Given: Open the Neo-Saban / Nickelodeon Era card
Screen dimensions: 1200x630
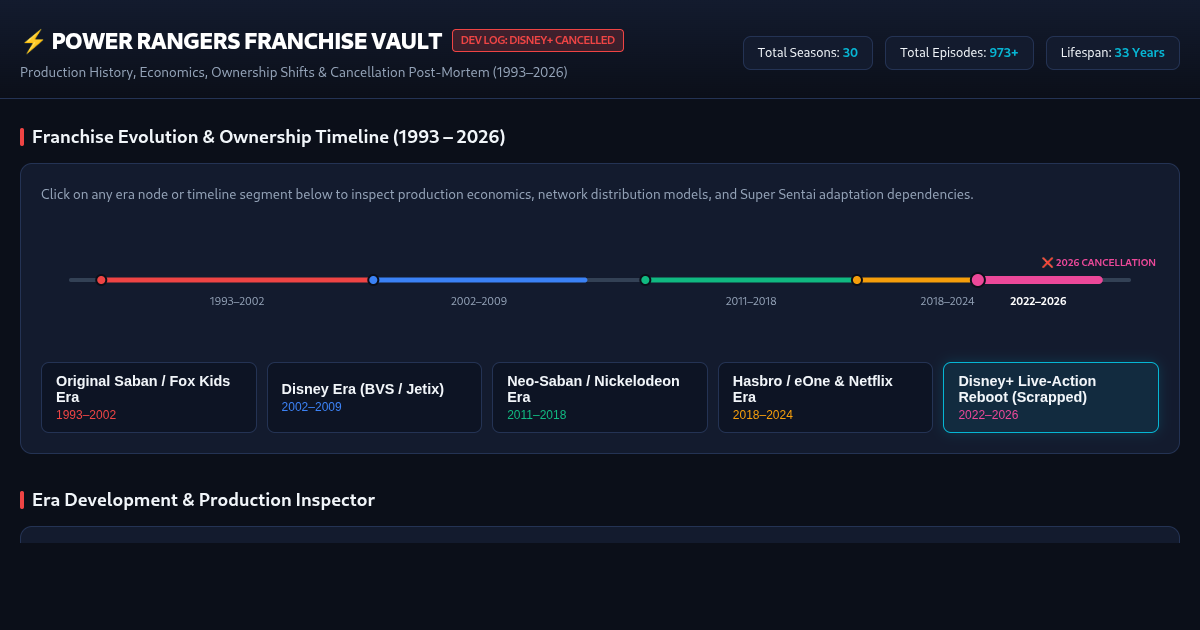Looking at the screenshot, I should (600, 397).
